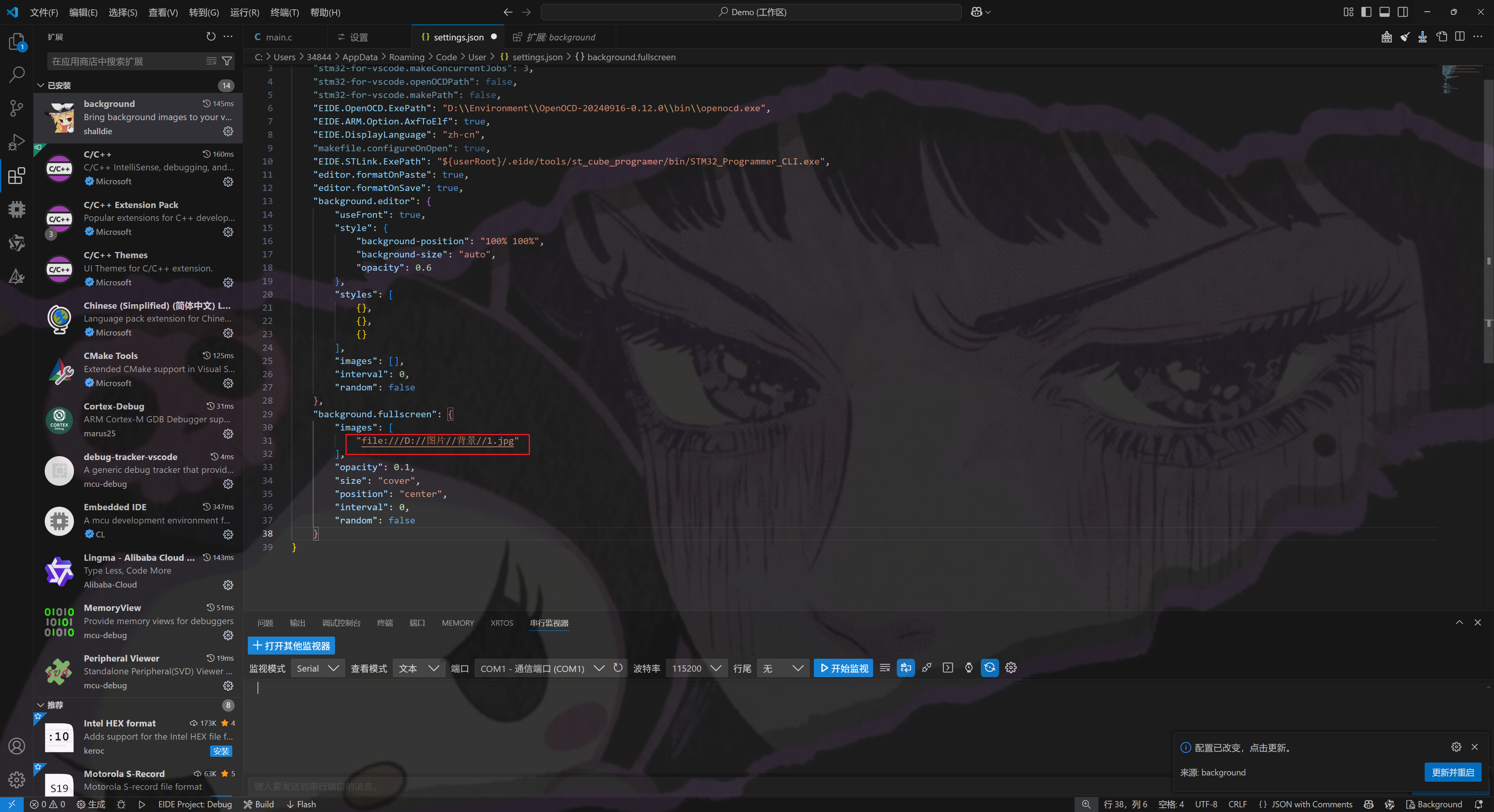This screenshot has height=812, width=1494.
Task: Open the Serial monitor mode dropdown
Action: coord(317,668)
